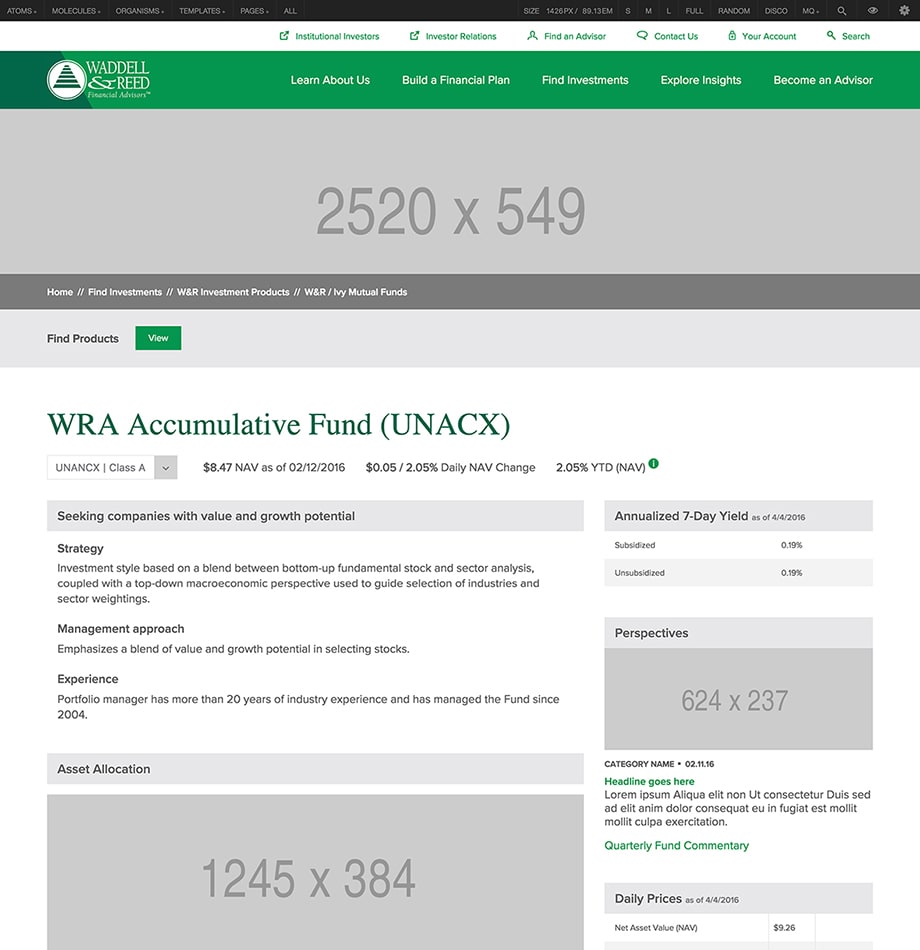920x950 pixels.
Task: Set viewport size to M
Action: tap(648, 11)
